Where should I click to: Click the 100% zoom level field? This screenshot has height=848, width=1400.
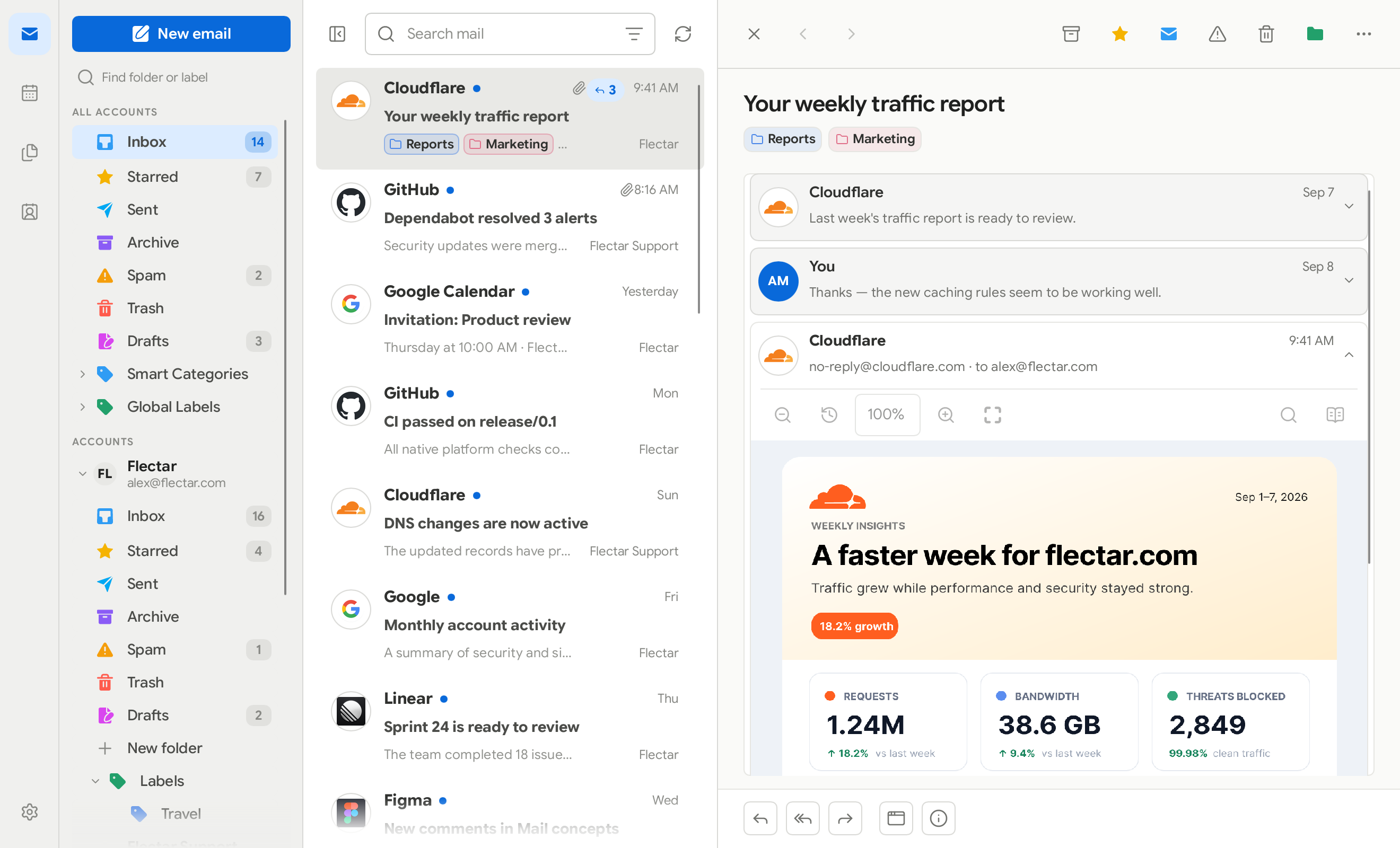pyautogui.click(x=887, y=414)
